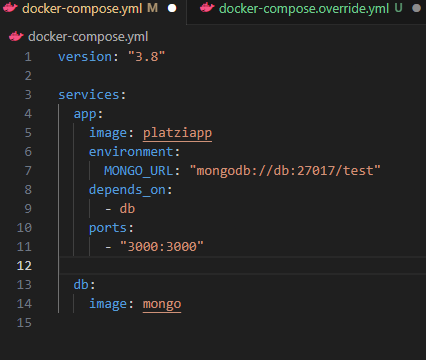426x360 pixels.
Task: Click line number 1 in gutter
Action: (28, 57)
